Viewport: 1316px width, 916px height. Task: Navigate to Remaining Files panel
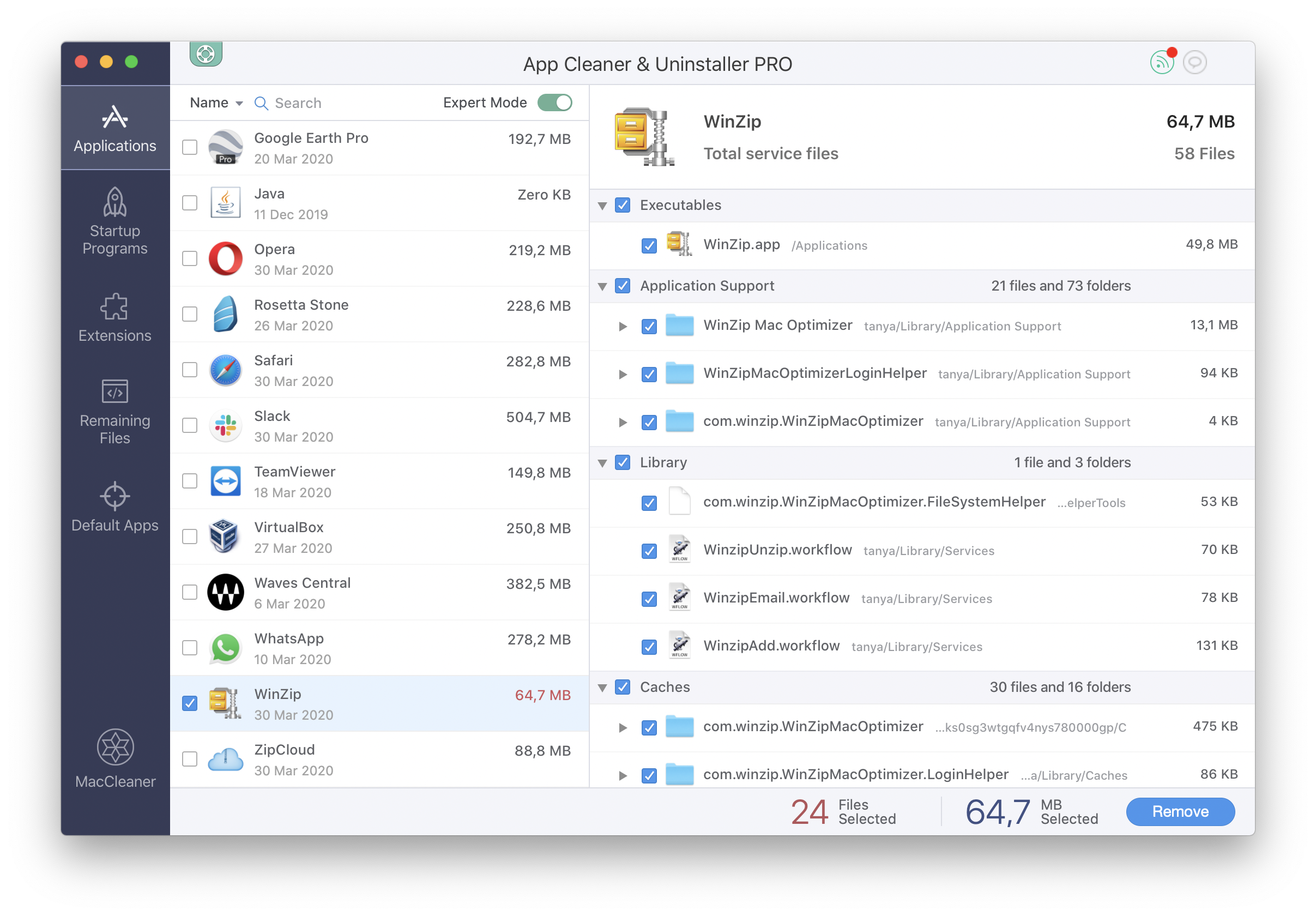113,418
